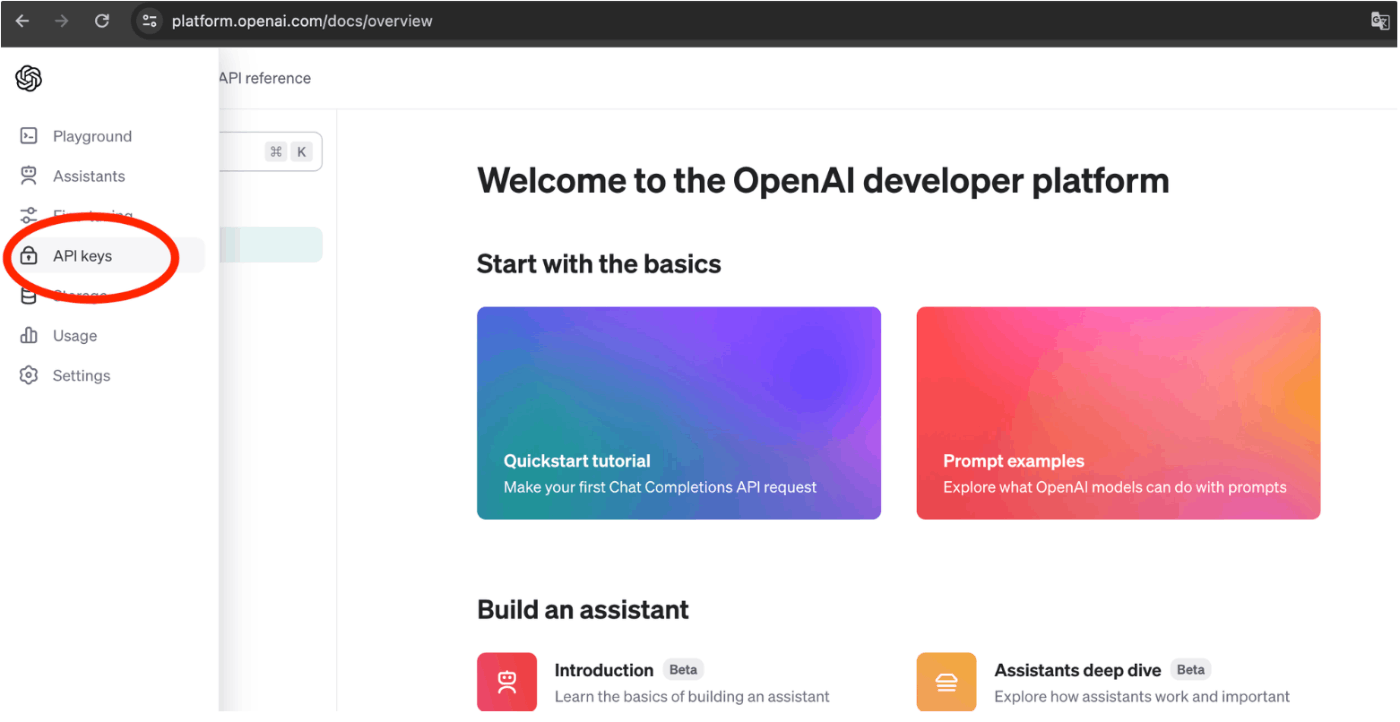Go back with browser back arrow
Screen dimensions: 1400x722
22,21
